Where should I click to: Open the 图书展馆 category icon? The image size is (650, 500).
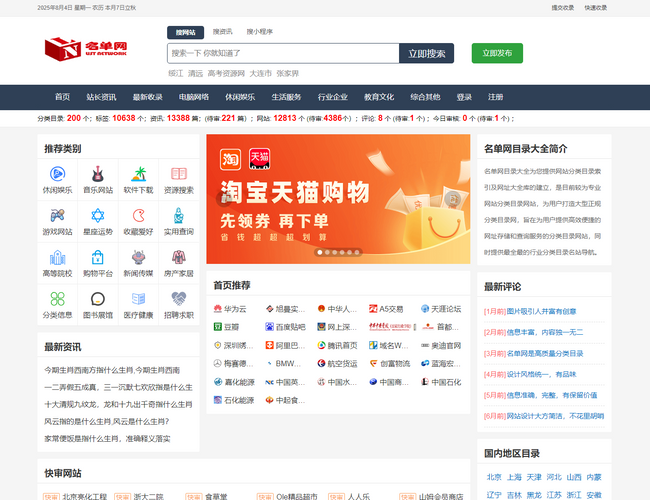98,298
